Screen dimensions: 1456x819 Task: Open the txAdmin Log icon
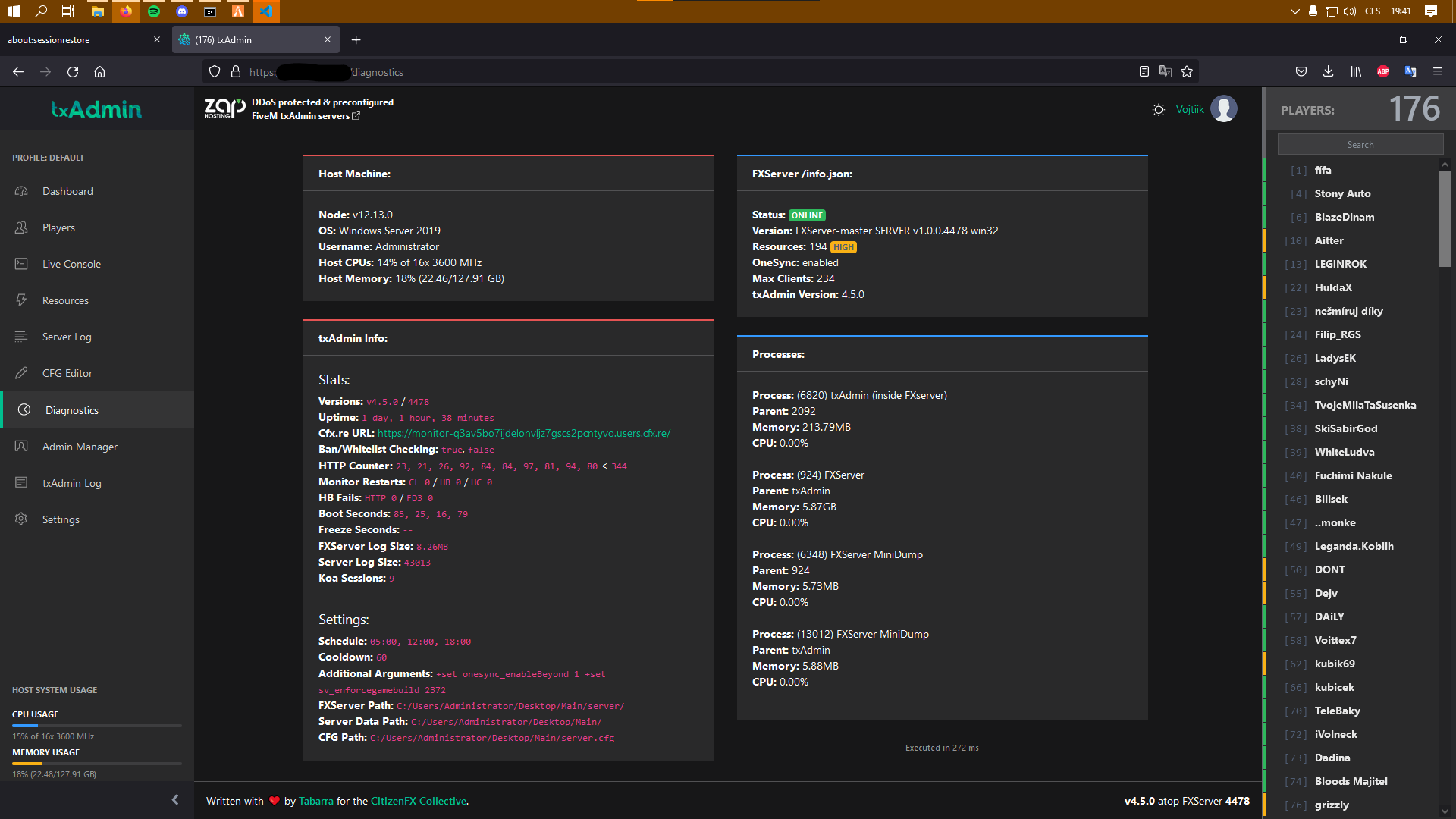pos(21,483)
